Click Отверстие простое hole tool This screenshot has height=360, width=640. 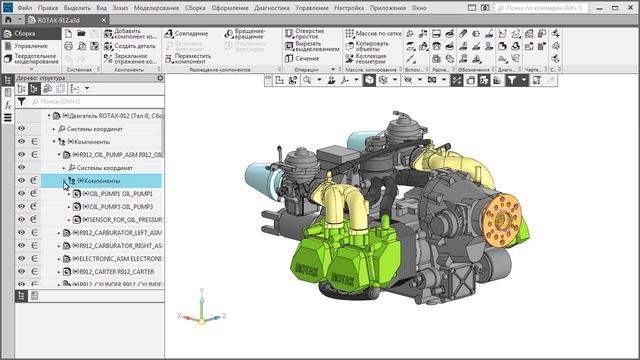coord(305,33)
